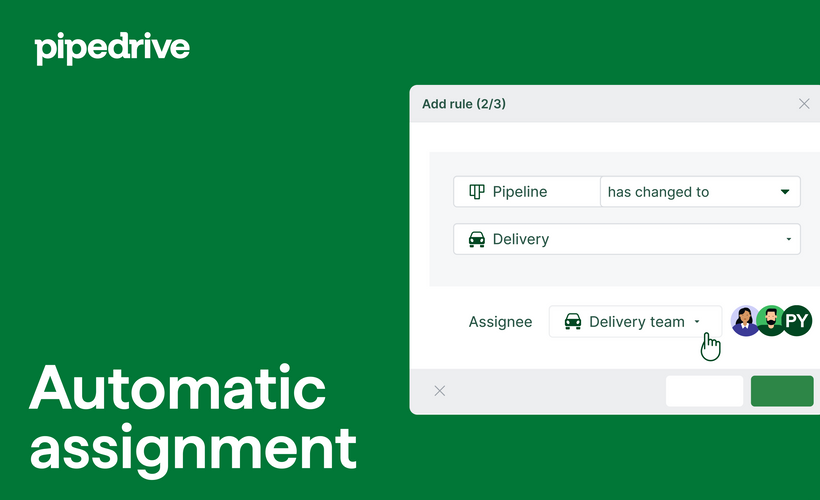Click the car icon in Delivery field
This screenshot has height=500, width=820.
(x=477, y=240)
